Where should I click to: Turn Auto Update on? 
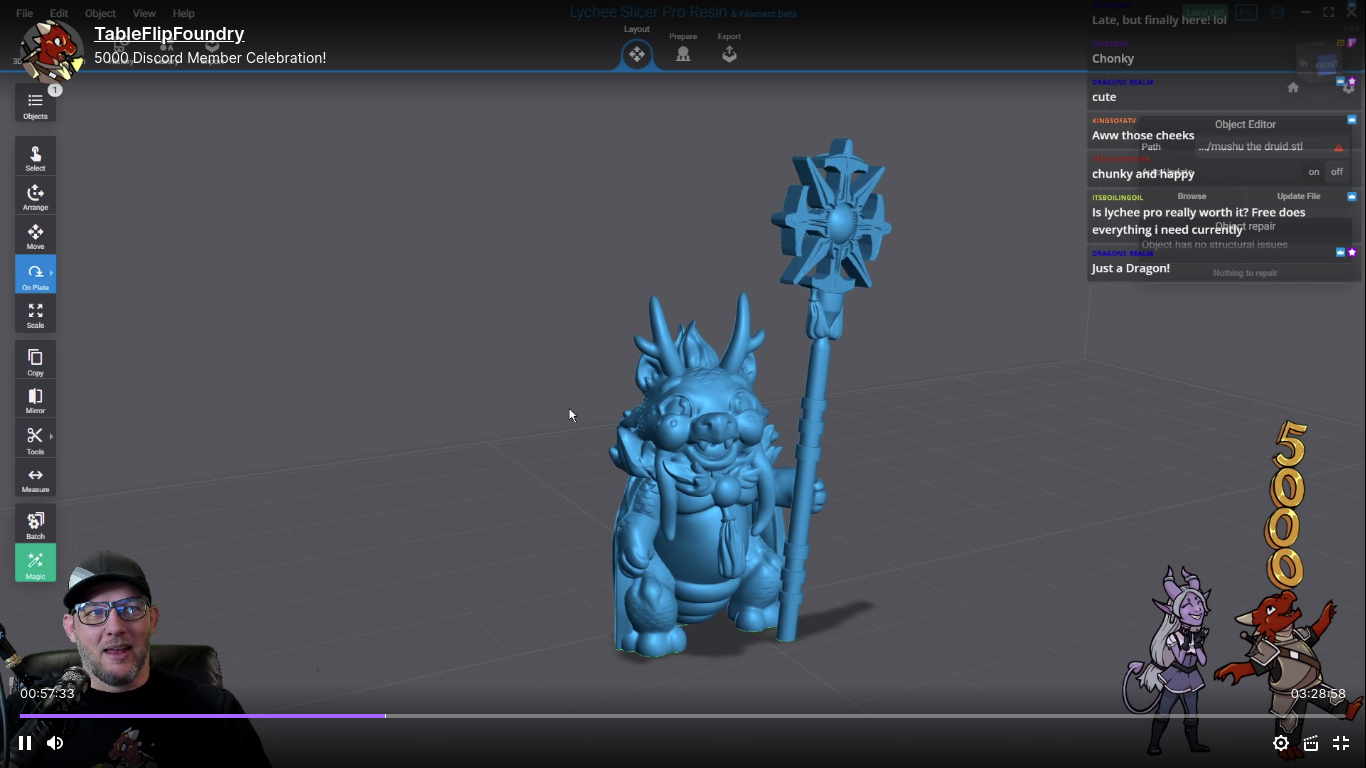point(1314,172)
